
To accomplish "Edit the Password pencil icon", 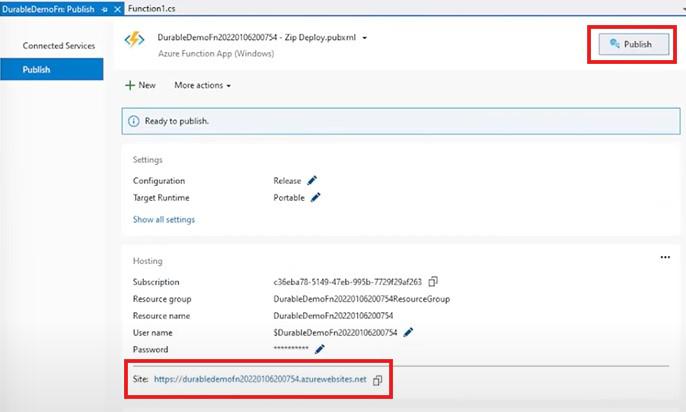I will (320, 349).
